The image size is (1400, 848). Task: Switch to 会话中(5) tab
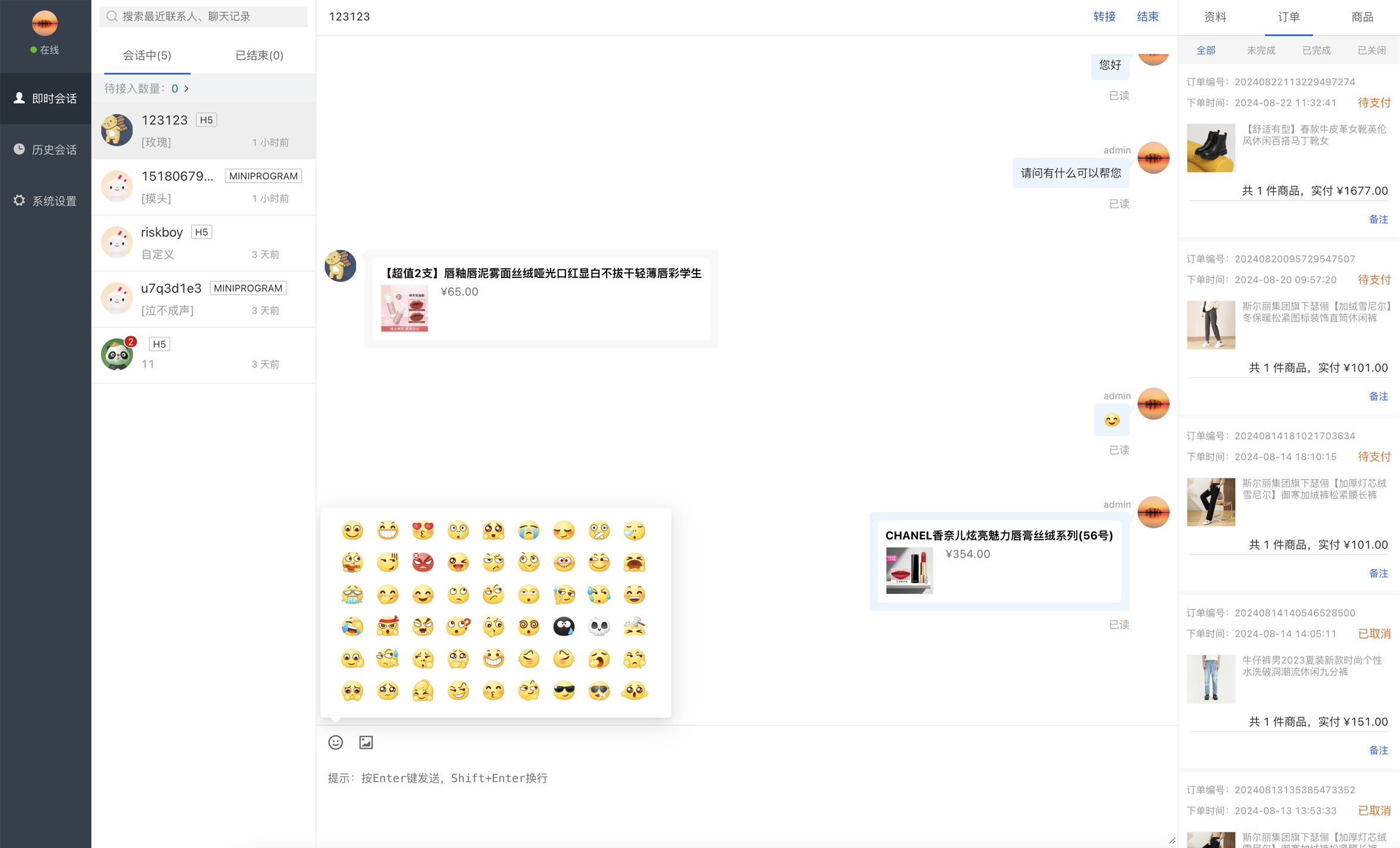point(147,55)
